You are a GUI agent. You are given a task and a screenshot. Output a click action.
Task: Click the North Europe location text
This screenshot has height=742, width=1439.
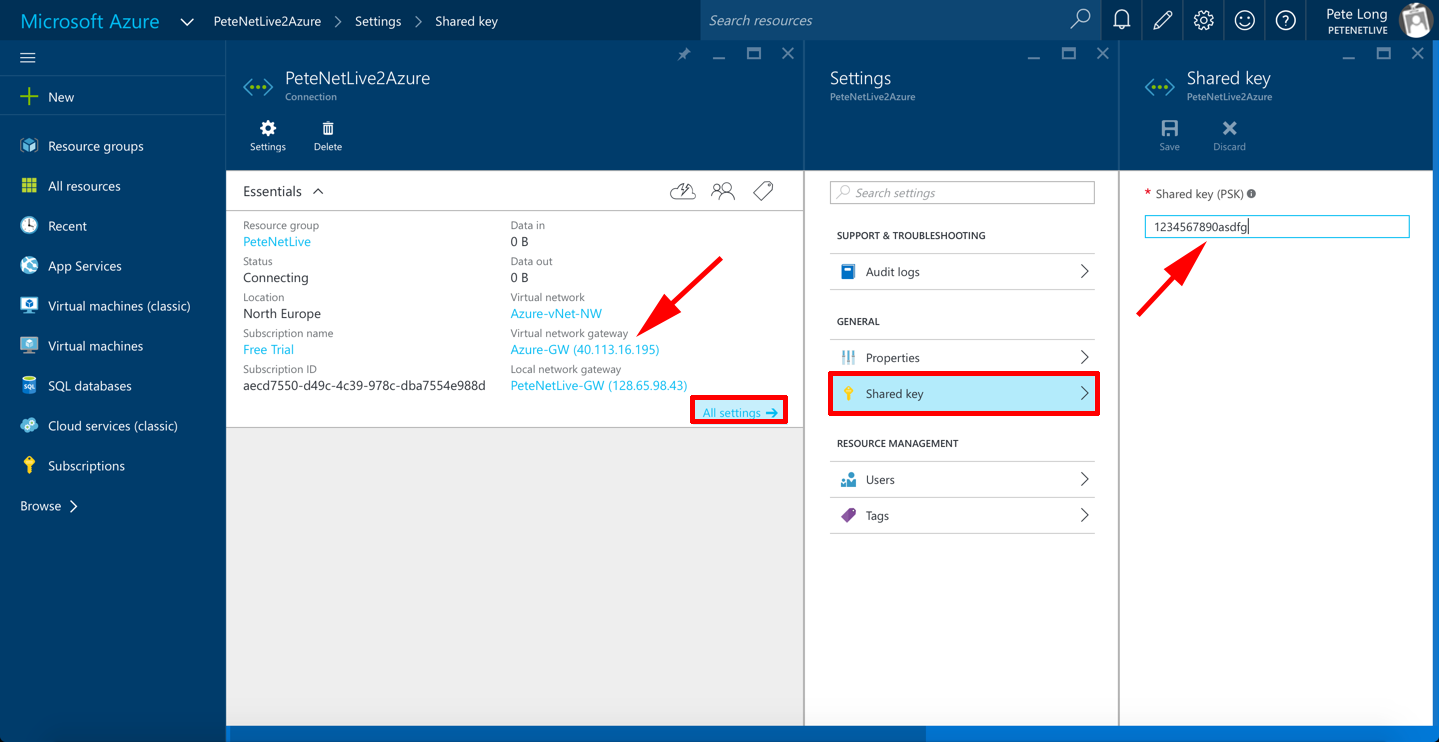(x=282, y=314)
